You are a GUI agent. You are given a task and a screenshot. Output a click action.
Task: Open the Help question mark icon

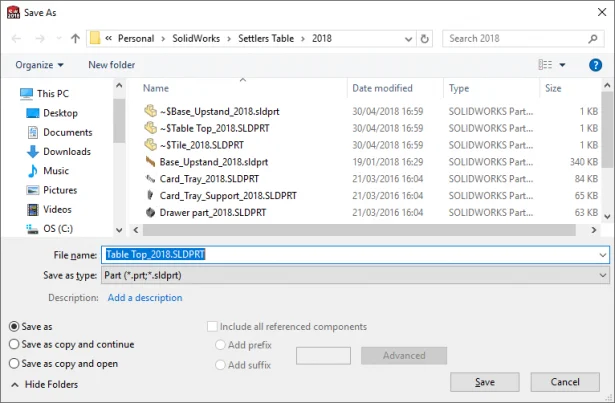coord(594,65)
